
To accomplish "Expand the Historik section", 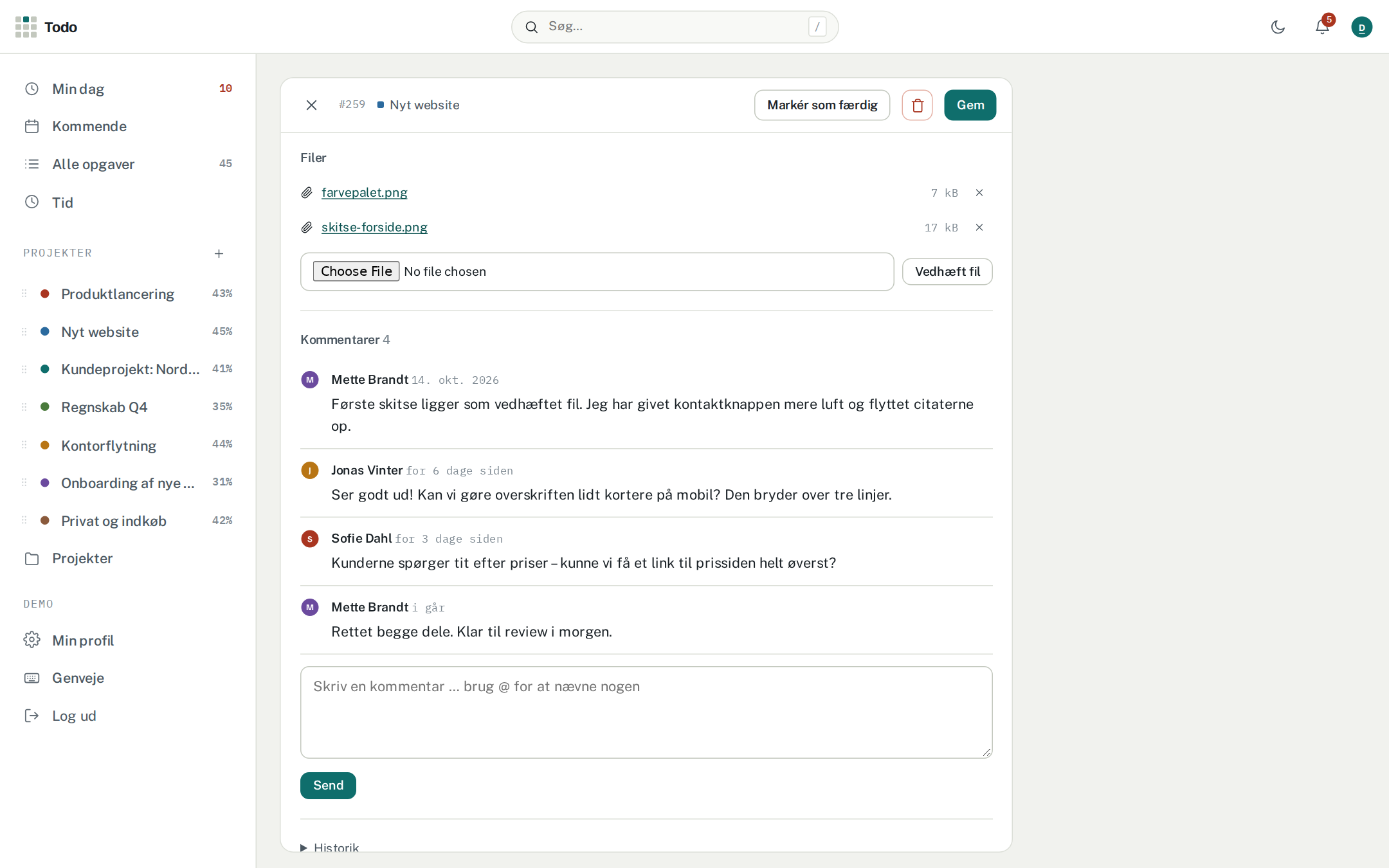I will [329, 847].
